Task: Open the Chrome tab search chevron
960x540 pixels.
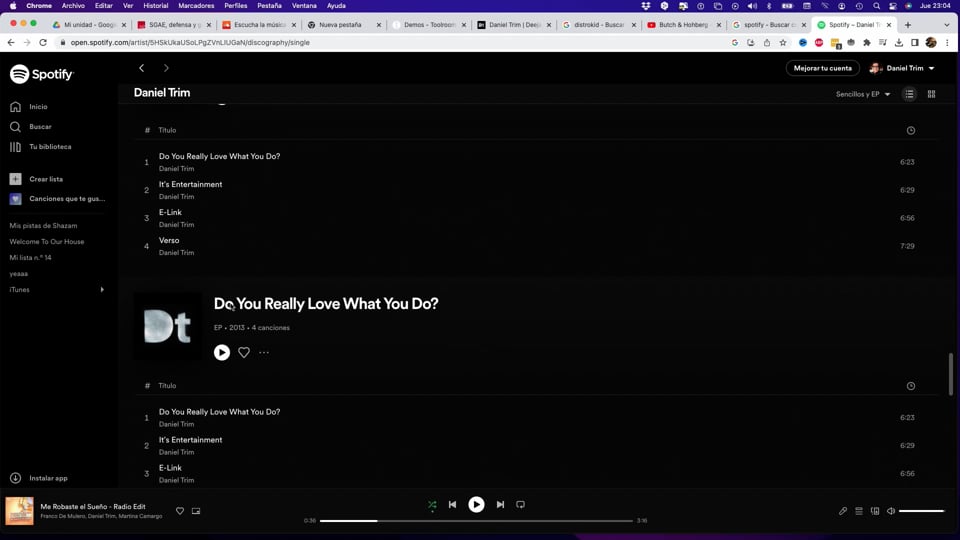Action: (947, 25)
